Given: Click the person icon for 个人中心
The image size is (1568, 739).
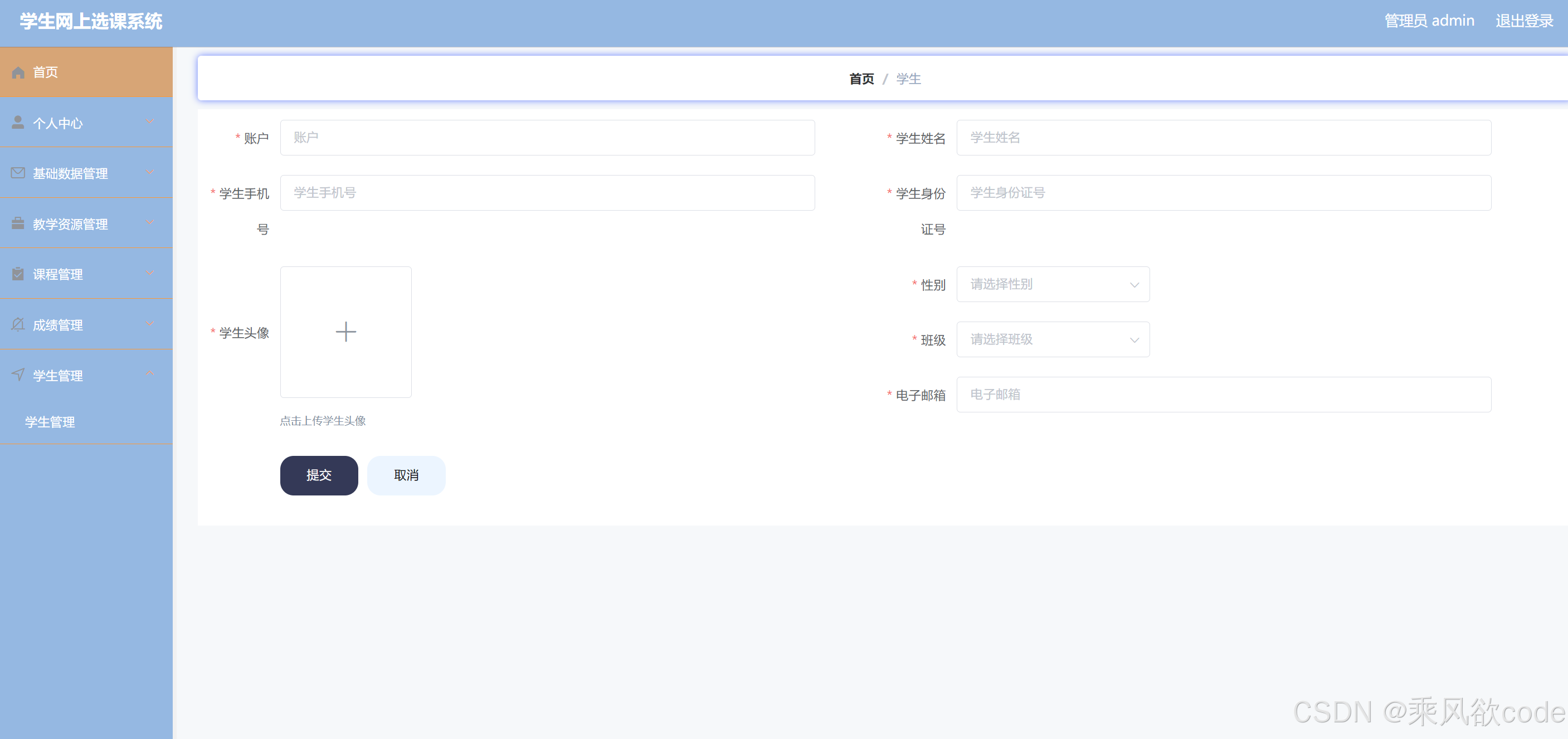Looking at the screenshot, I should 18,123.
